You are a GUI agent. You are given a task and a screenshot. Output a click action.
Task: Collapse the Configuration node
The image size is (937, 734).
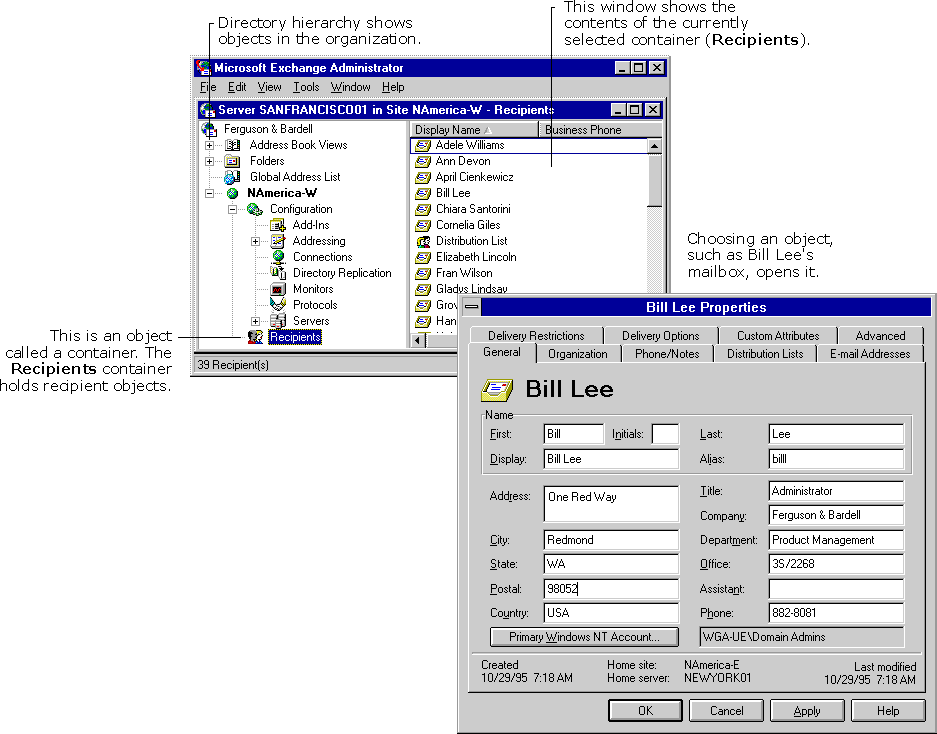coord(232,209)
